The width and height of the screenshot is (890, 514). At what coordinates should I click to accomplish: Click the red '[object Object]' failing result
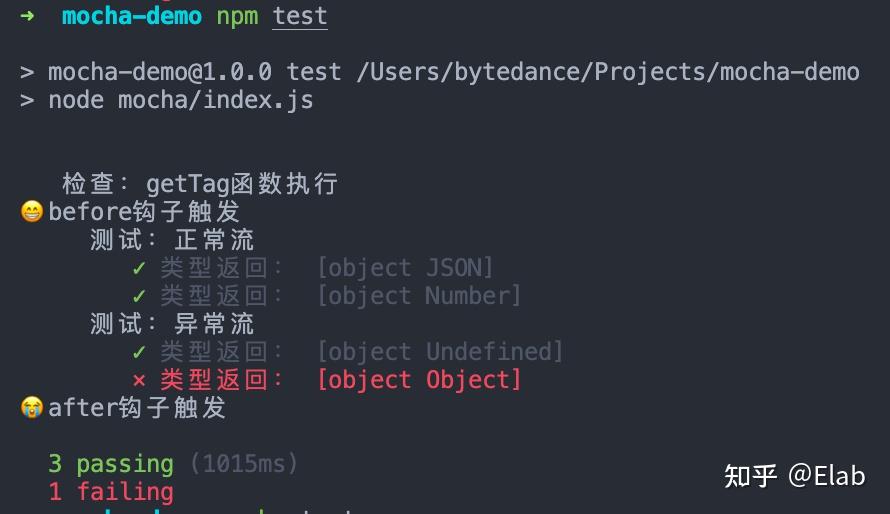[419, 380]
